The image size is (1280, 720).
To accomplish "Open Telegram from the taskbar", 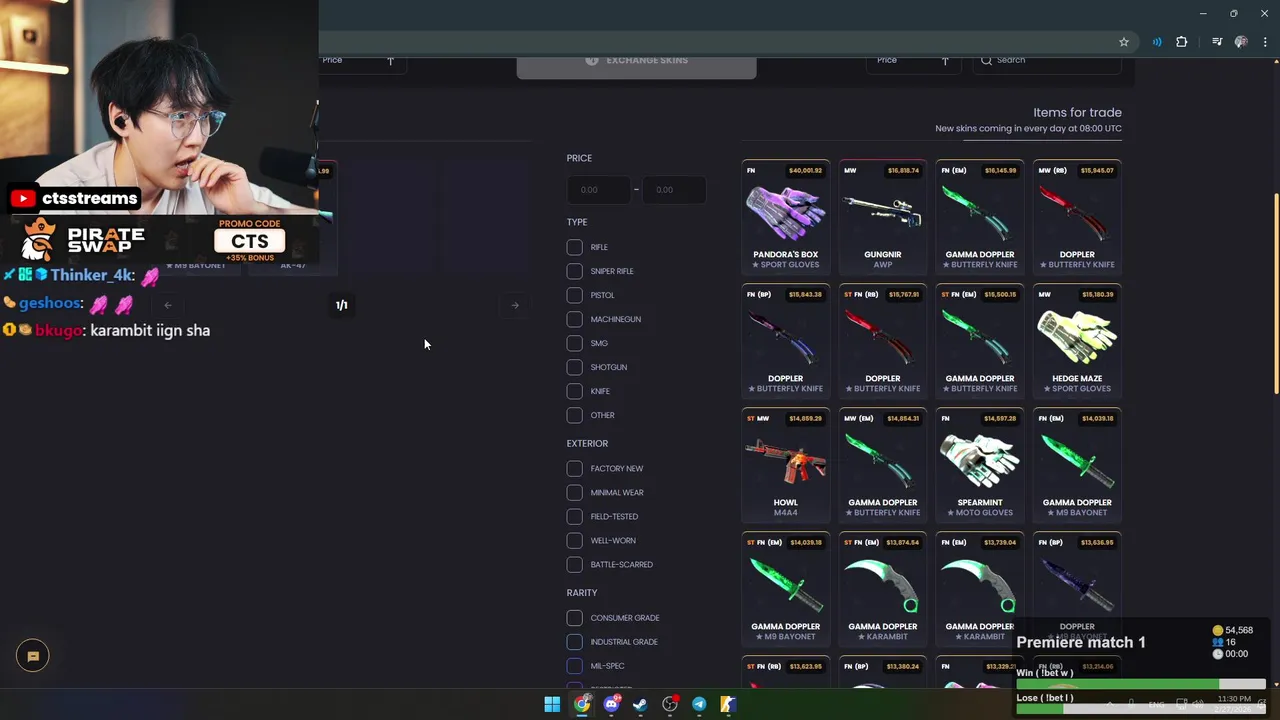I will point(699,704).
